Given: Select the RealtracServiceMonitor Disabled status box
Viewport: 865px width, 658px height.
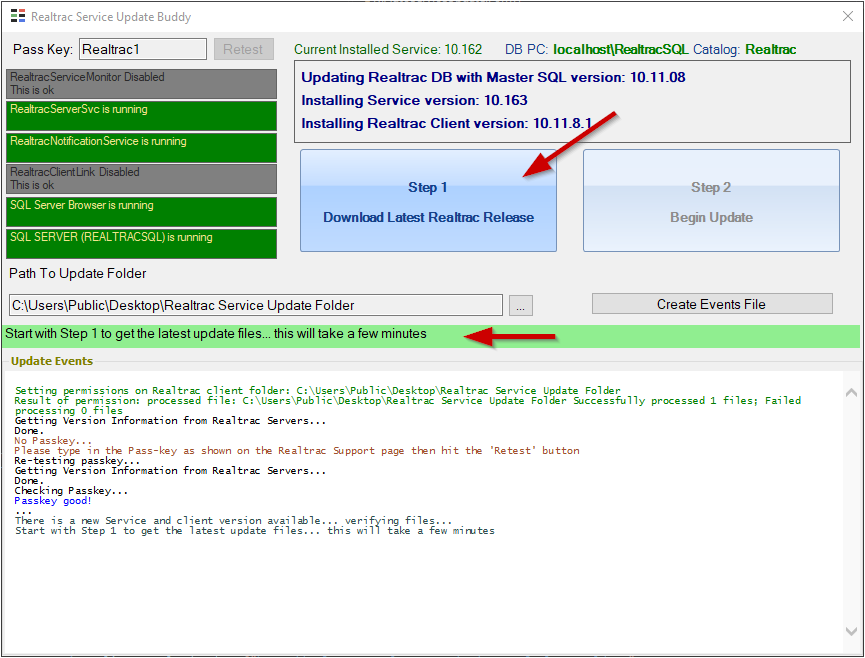Looking at the screenshot, I should coord(141,83).
